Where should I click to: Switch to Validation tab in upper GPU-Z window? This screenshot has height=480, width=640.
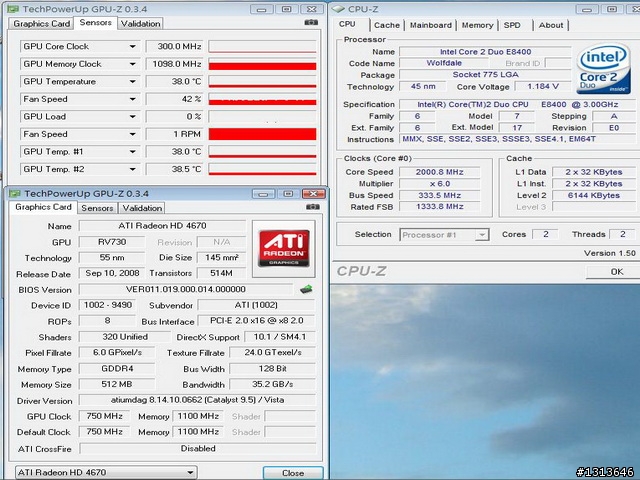(x=140, y=24)
